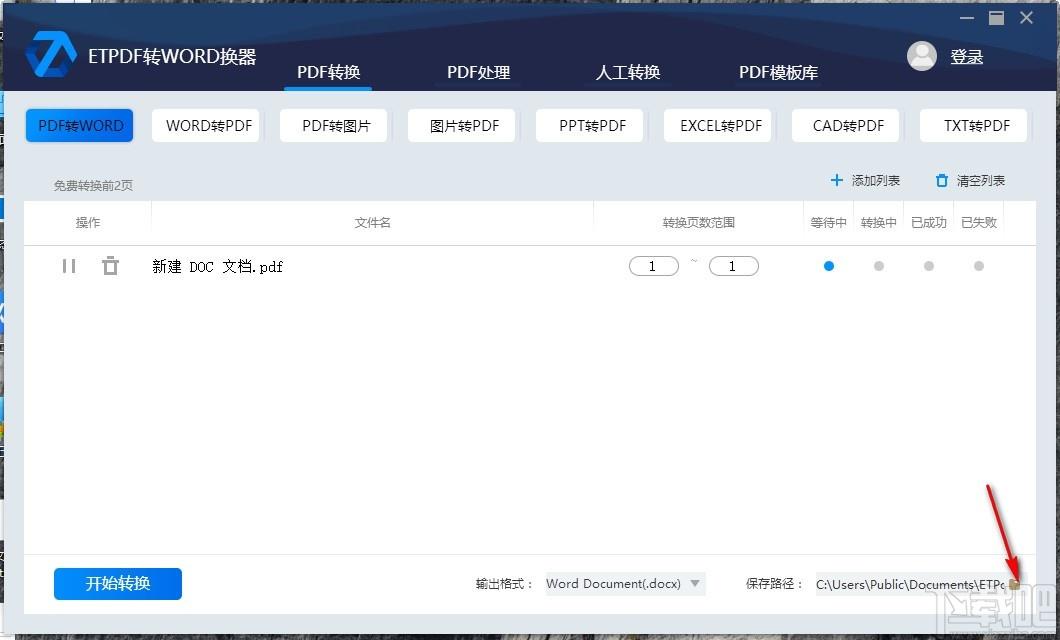Image resolution: width=1060 pixels, height=640 pixels.
Task: Pause the 新建 DOC 文档.pdf task
Action: pos(69,266)
